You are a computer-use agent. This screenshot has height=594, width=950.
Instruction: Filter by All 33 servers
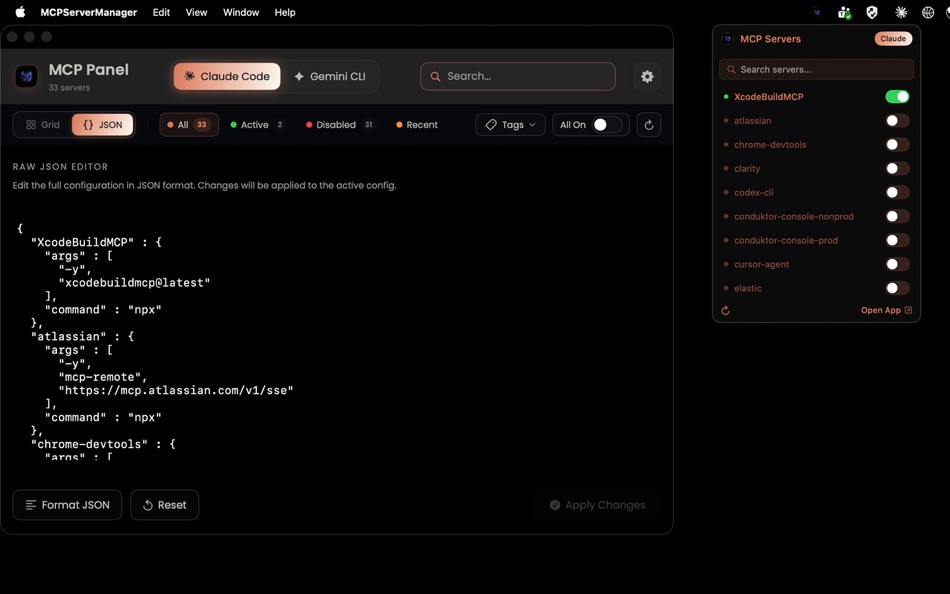pos(188,125)
